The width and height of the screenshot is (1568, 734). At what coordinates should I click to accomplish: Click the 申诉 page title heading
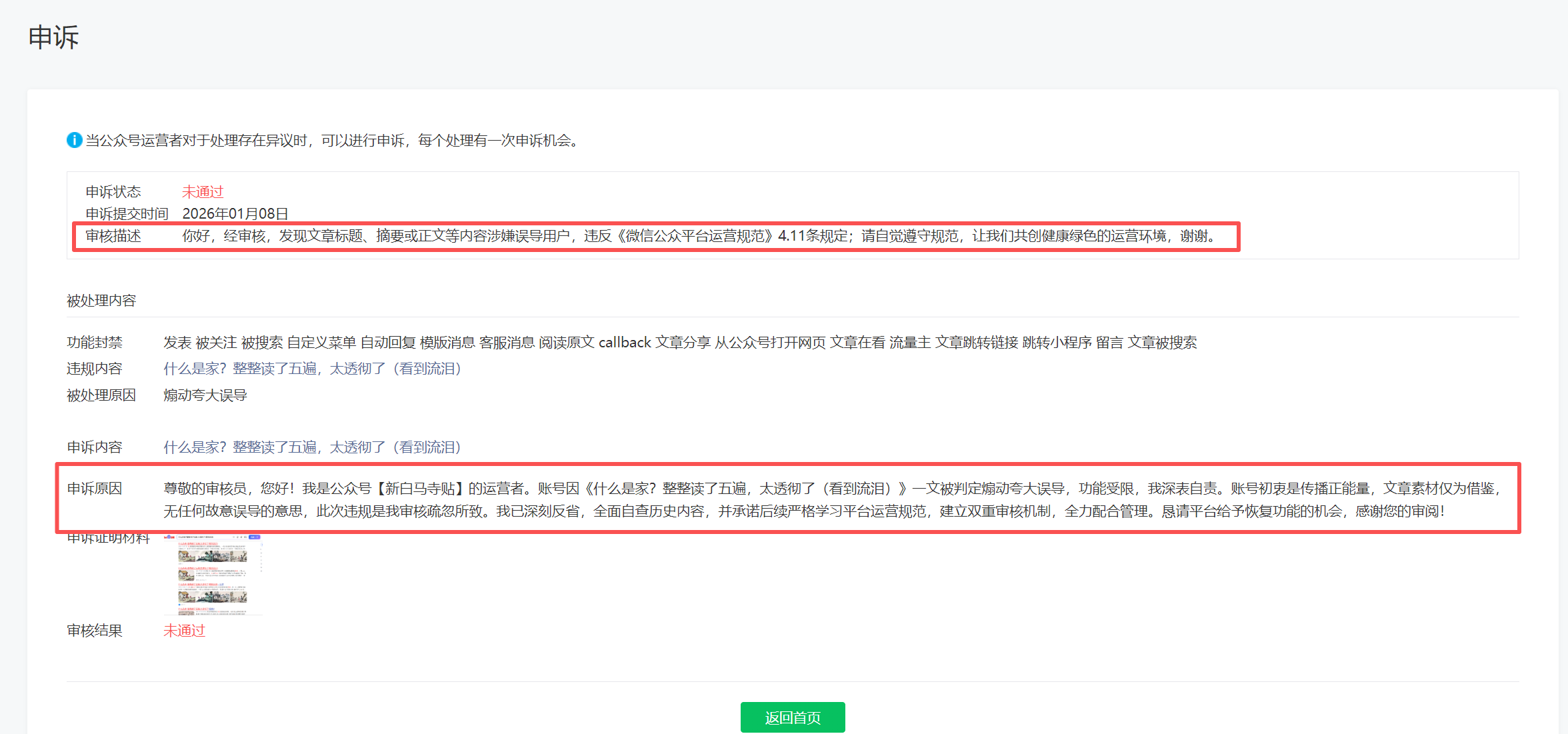coord(53,37)
